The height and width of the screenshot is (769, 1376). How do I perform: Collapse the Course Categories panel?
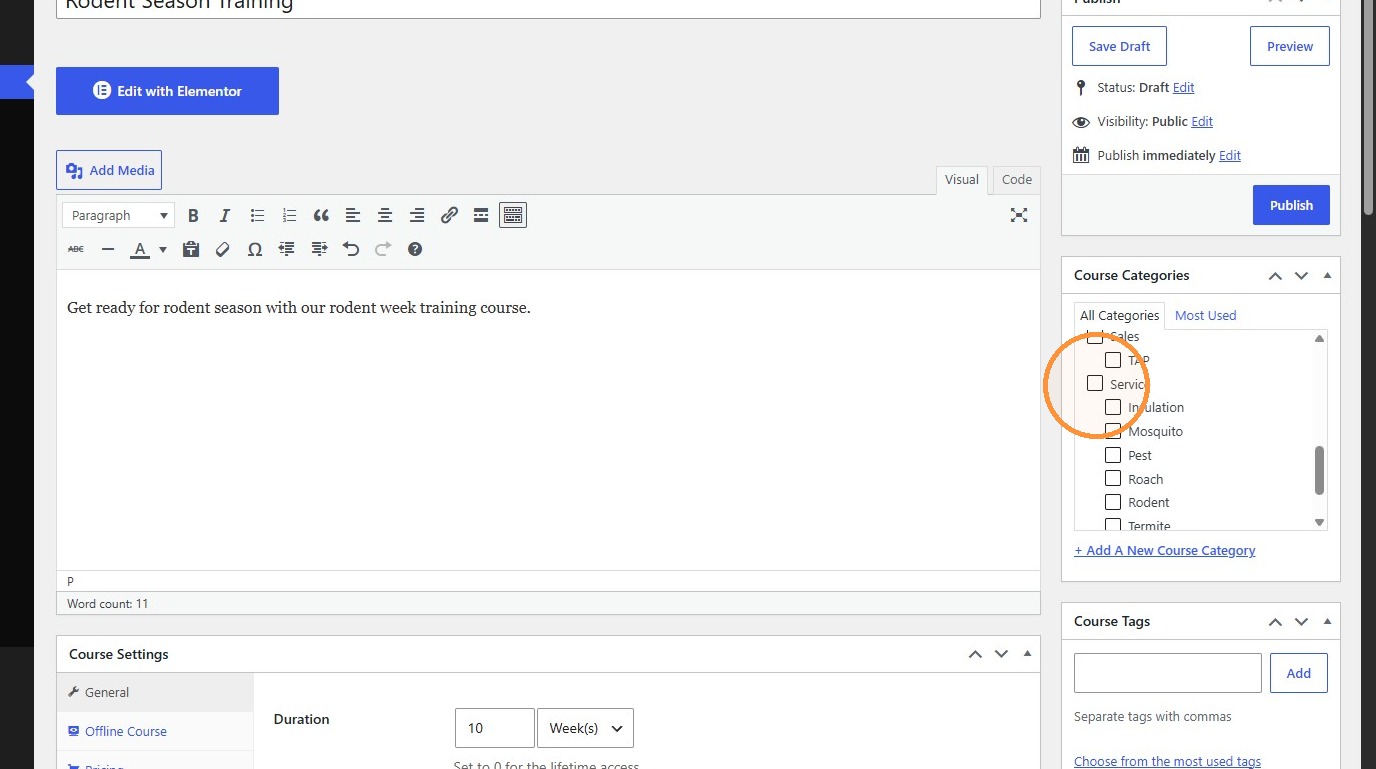pos(1328,275)
